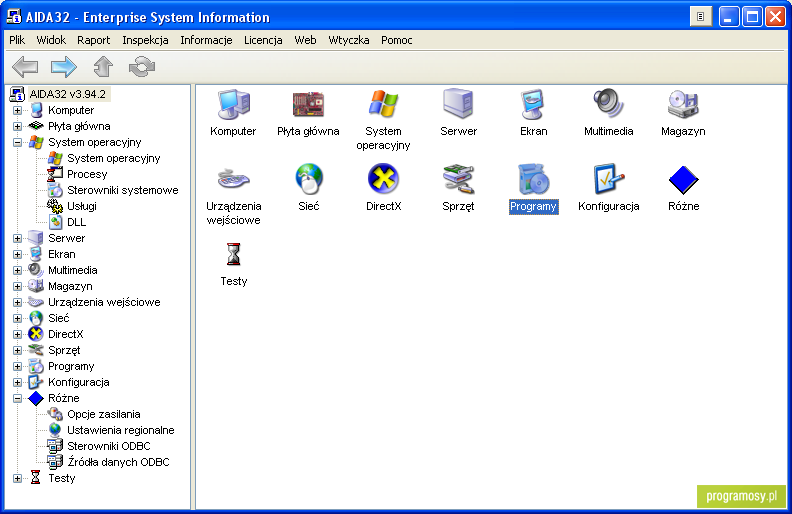Select Urządzenia wejściowe label in the tree
Screen dimensions: 792x514
click(x=104, y=302)
